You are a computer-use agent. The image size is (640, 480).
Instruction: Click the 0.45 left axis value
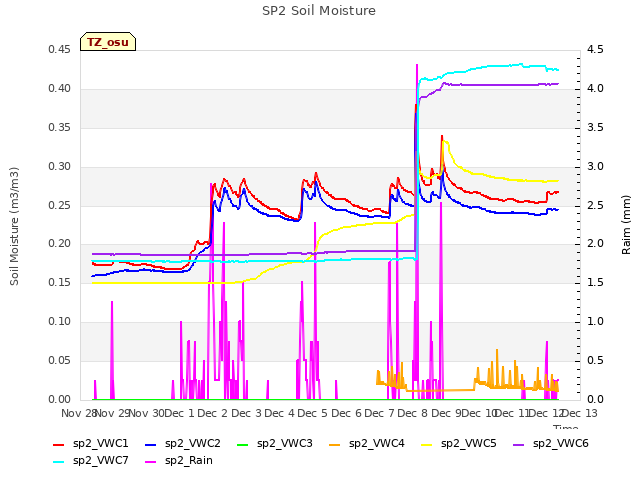(x=59, y=50)
